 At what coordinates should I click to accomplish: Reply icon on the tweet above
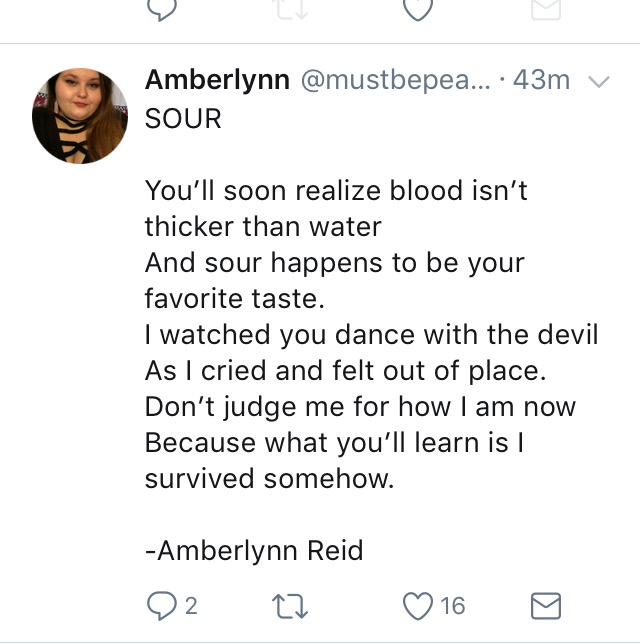(x=162, y=9)
